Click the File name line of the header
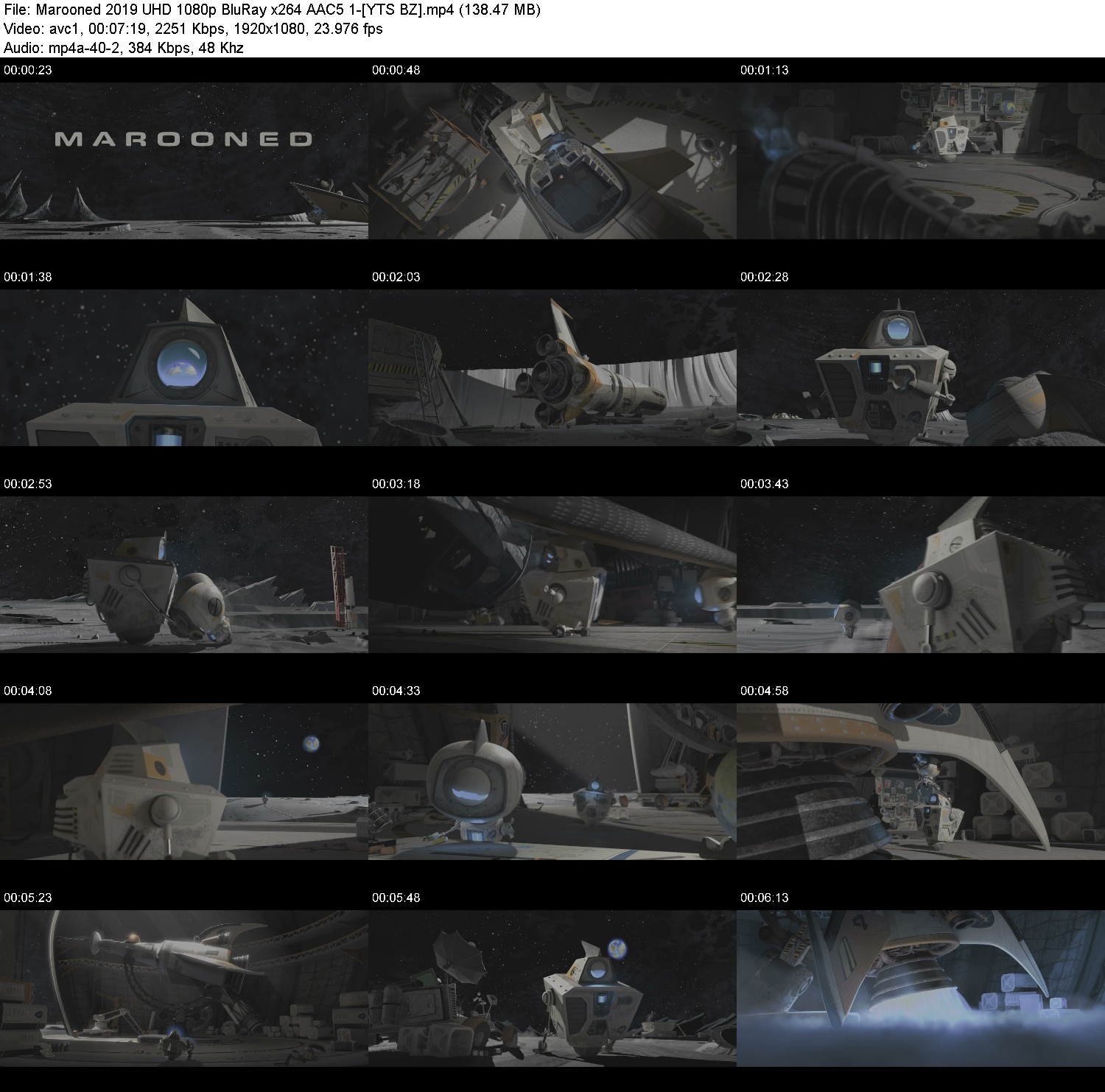 pyautogui.click(x=273, y=10)
